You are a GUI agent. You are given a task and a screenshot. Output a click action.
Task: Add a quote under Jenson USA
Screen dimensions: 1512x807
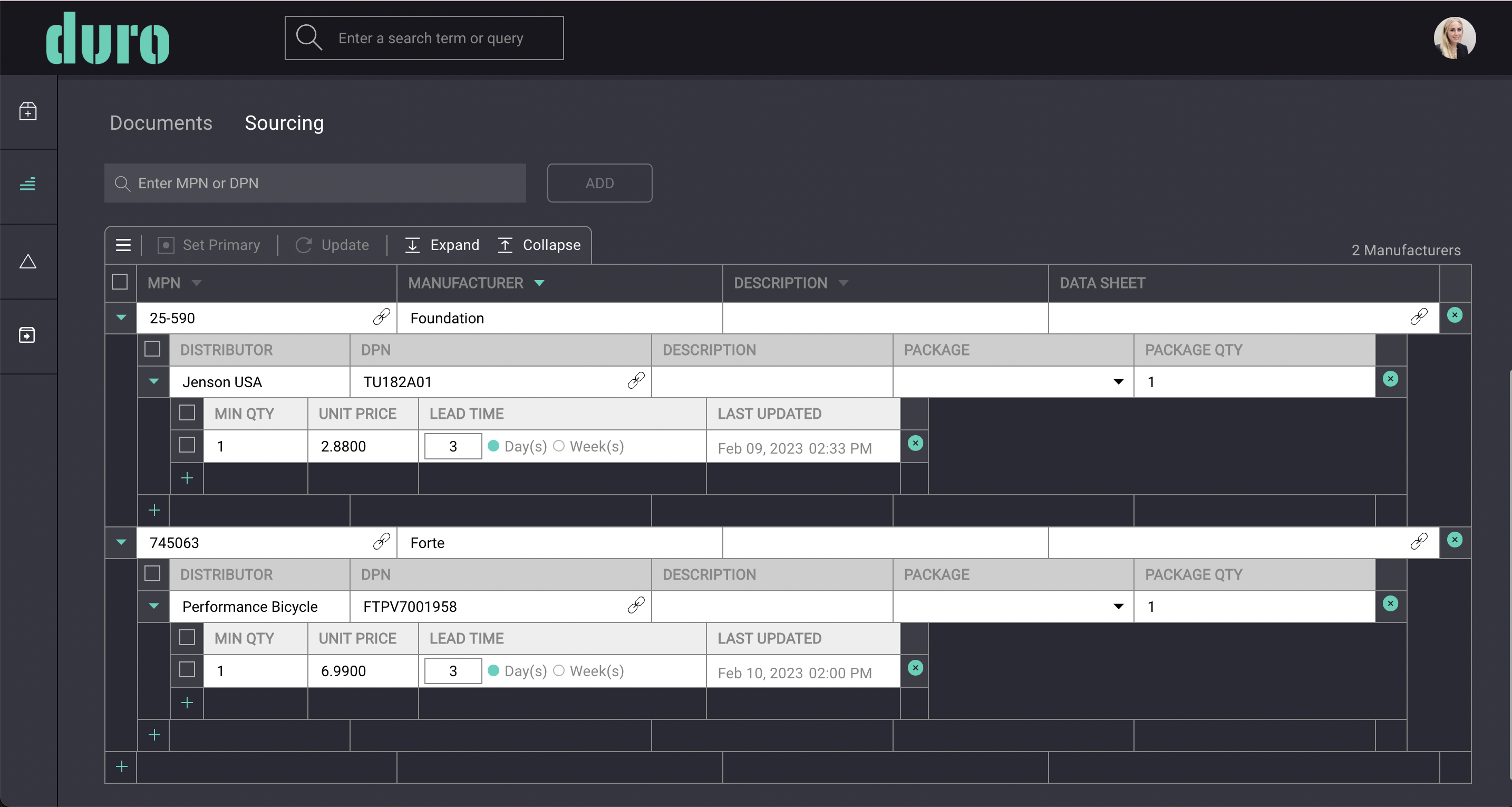[187, 478]
